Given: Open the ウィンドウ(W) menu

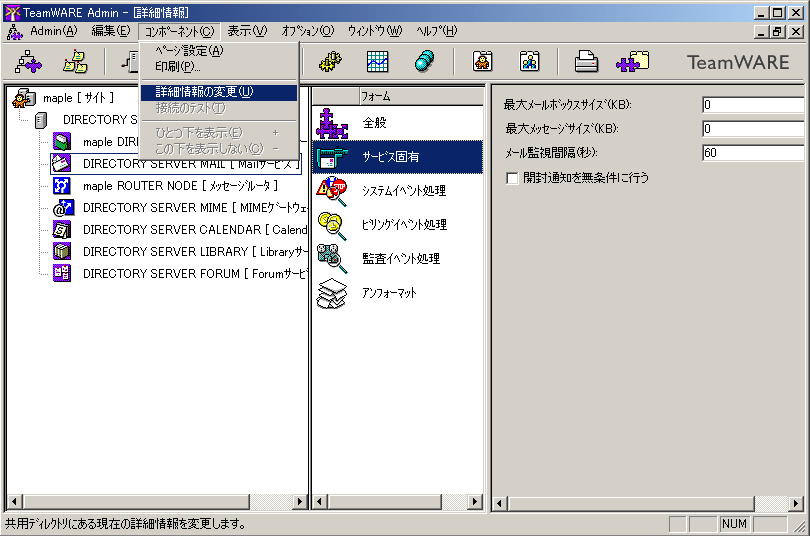Looking at the screenshot, I should coord(375,31).
